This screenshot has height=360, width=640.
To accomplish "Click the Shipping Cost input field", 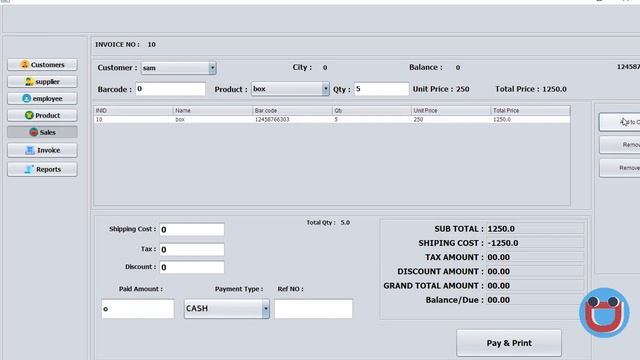I will coord(192,229).
